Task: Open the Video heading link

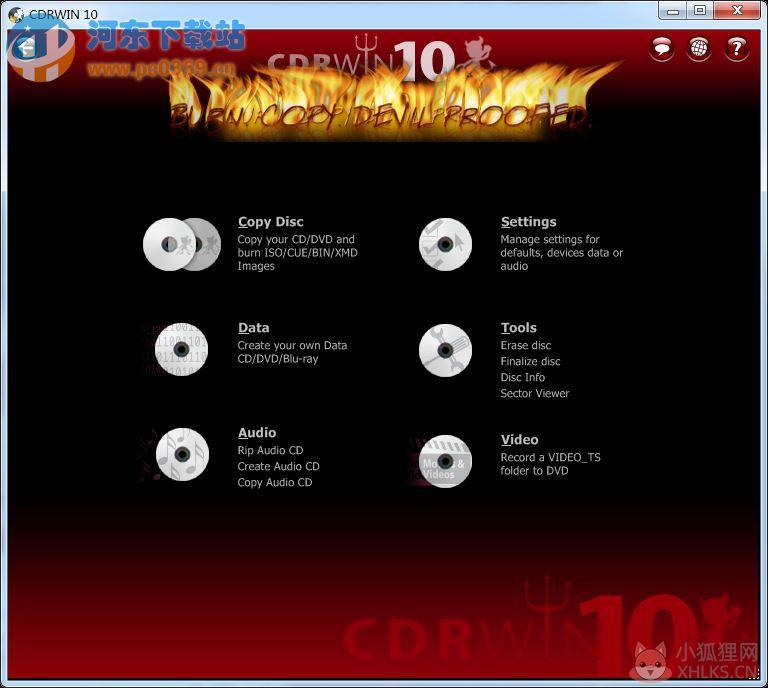Action: coord(520,440)
